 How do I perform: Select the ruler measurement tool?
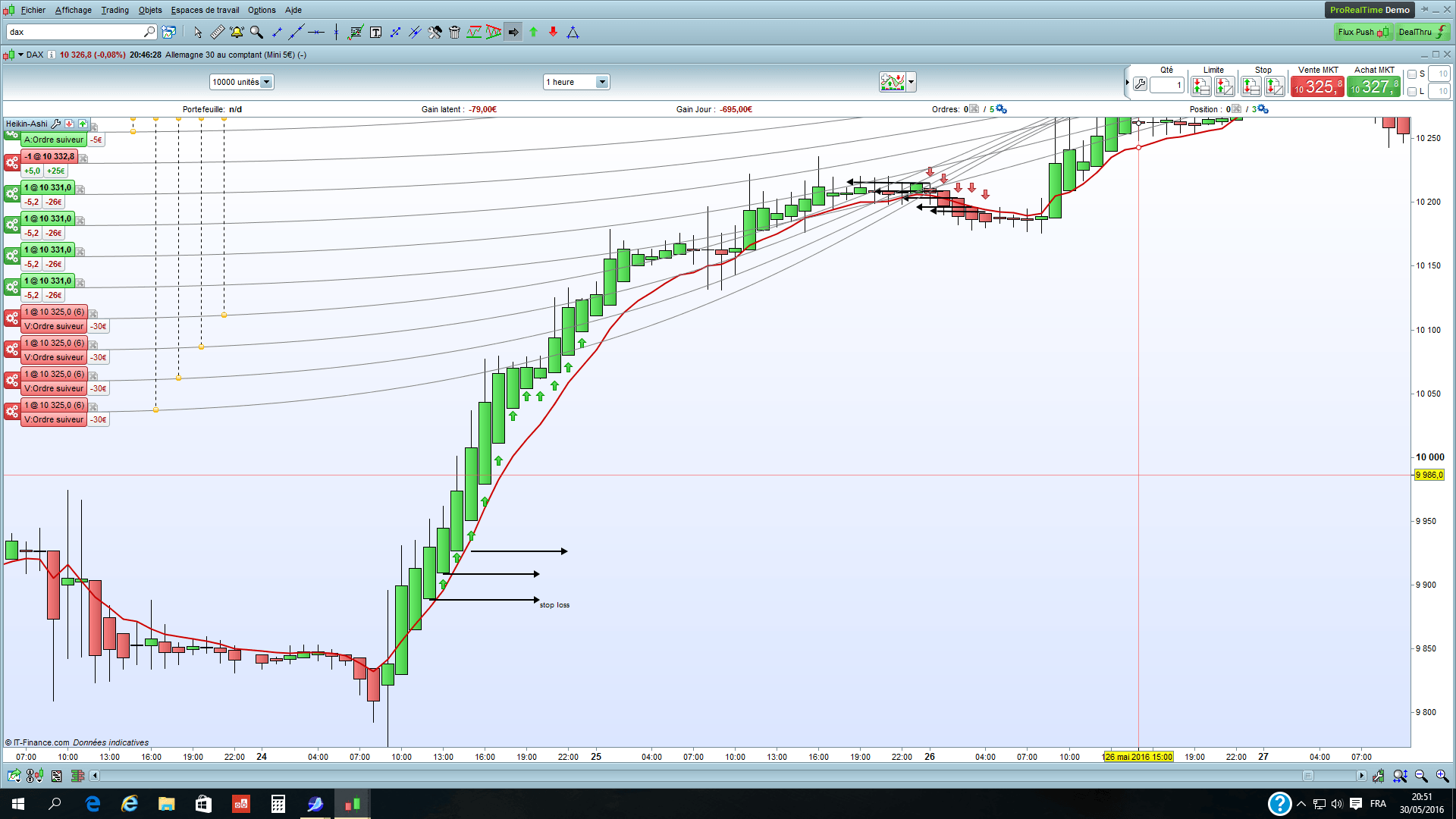tap(217, 32)
